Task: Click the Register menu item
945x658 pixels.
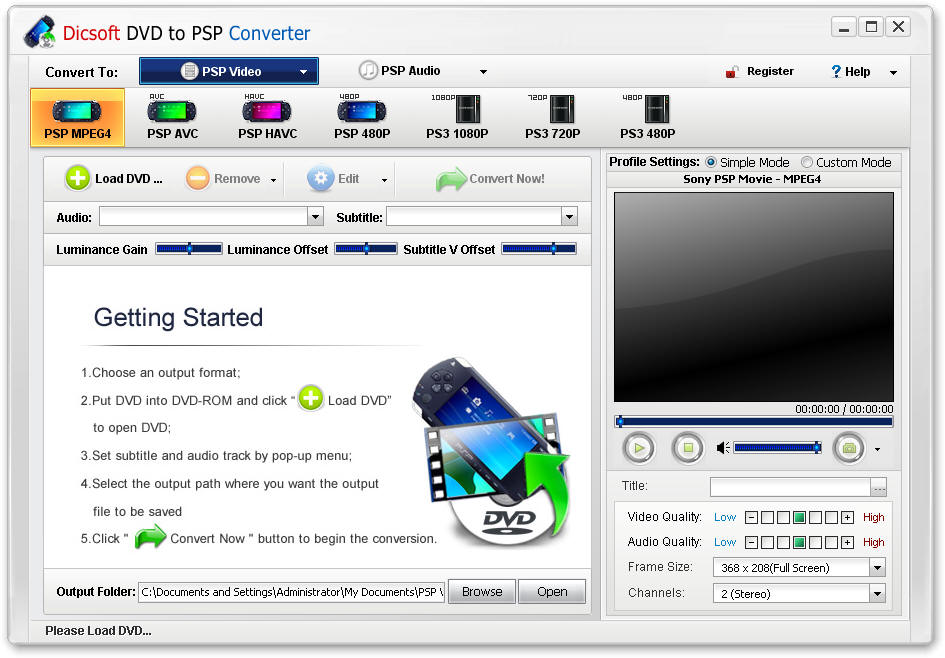Action: point(770,71)
